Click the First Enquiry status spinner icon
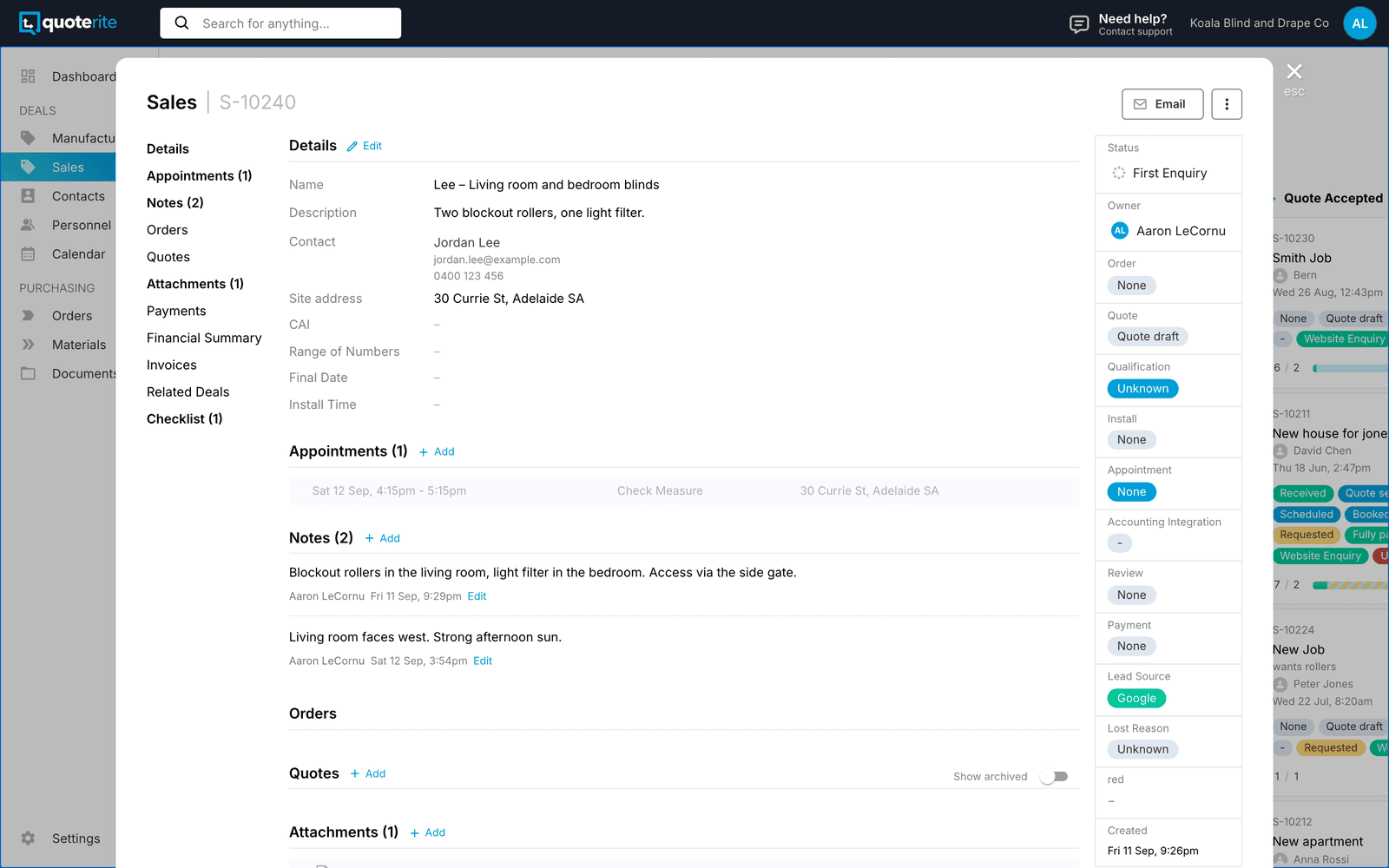The height and width of the screenshot is (868, 1389). pos(1119,173)
